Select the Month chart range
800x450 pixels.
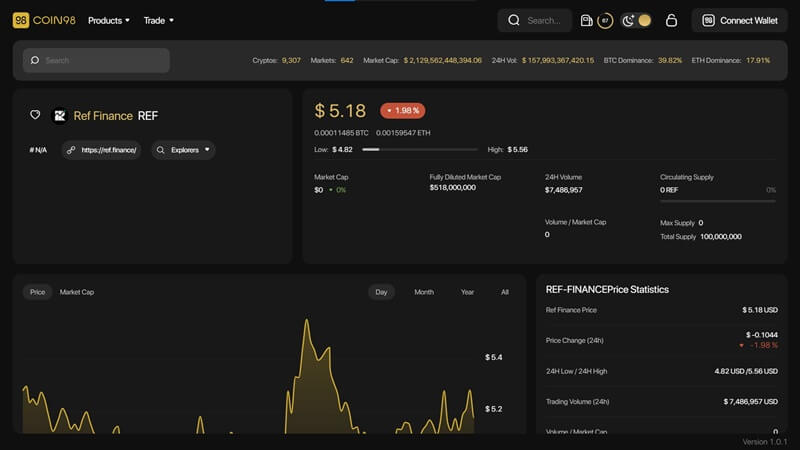424,292
